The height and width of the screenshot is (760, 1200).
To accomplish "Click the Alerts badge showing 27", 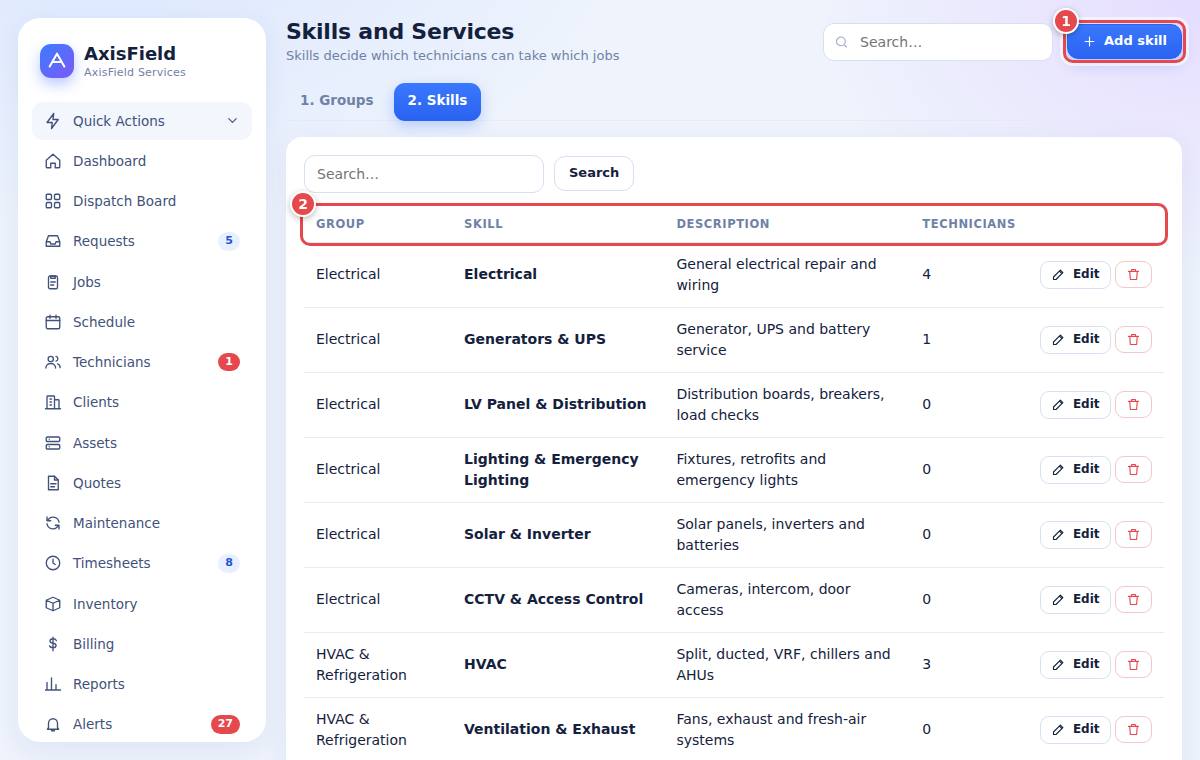I will [x=225, y=724].
